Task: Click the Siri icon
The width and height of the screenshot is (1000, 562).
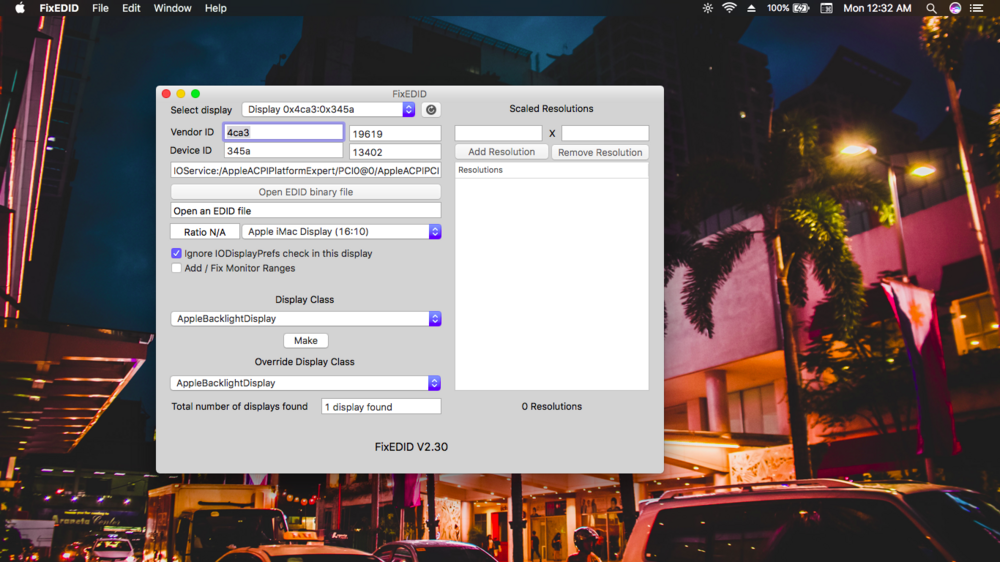Action: (955, 8)
